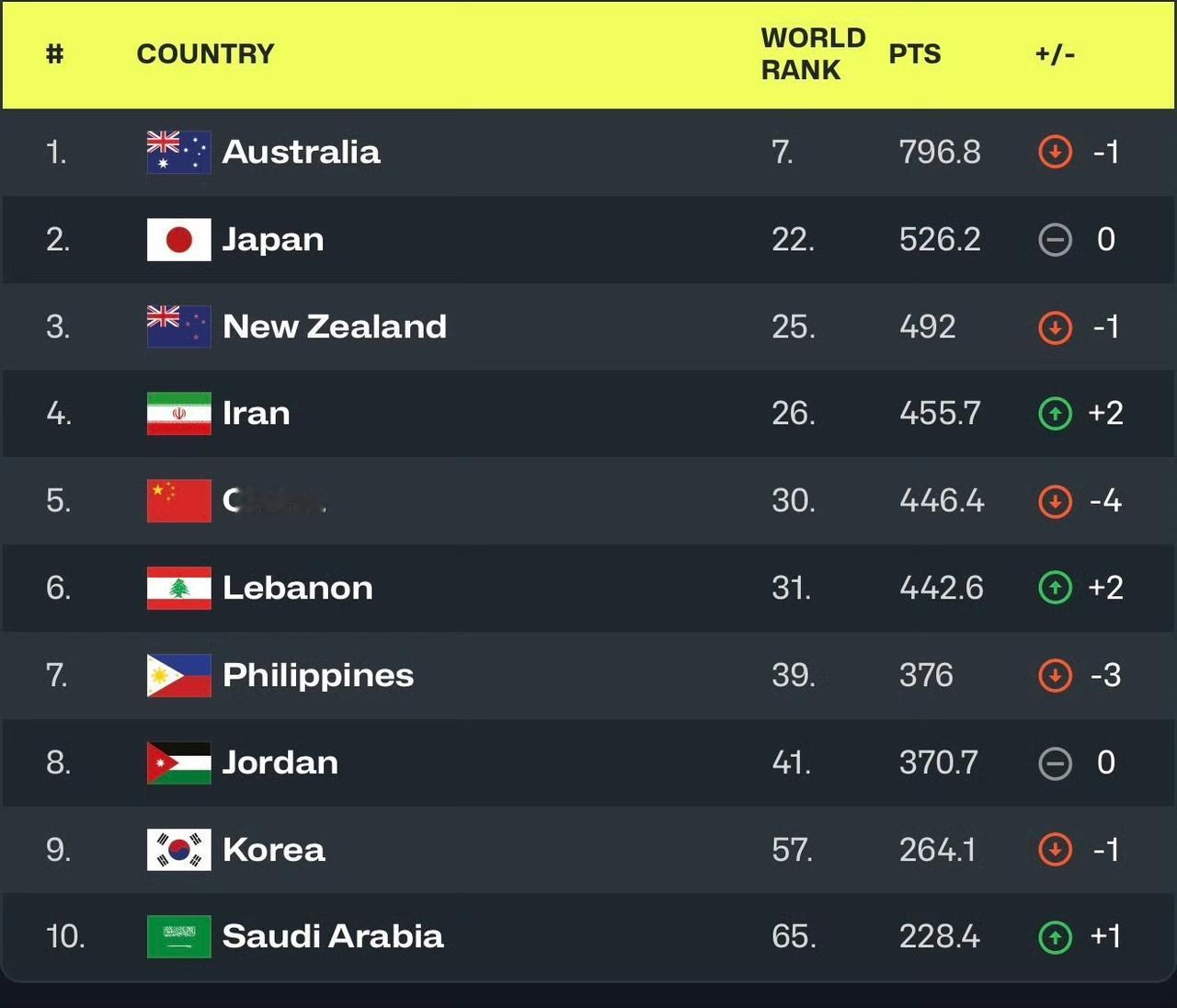Click the Lebanon flag icon
Image resolution: width=1177 pixels, height=1008 pixels.
[178, 588]
